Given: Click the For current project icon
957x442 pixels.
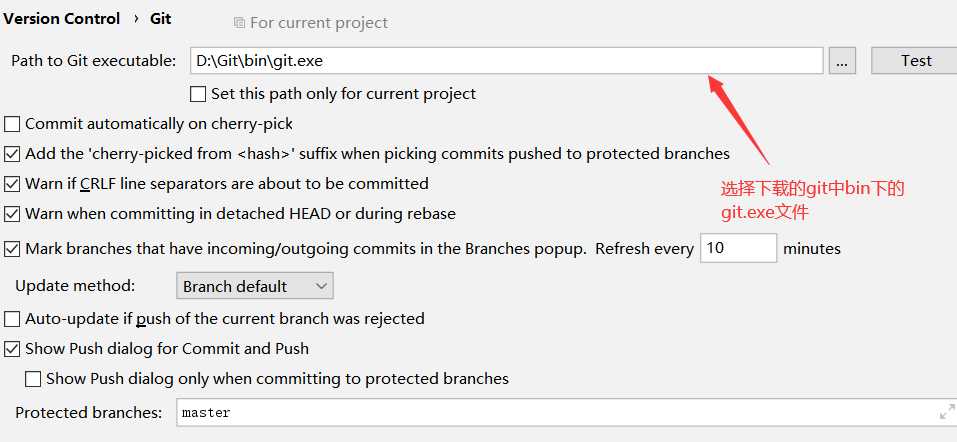Looking at the screenshot, I should 239,22.
